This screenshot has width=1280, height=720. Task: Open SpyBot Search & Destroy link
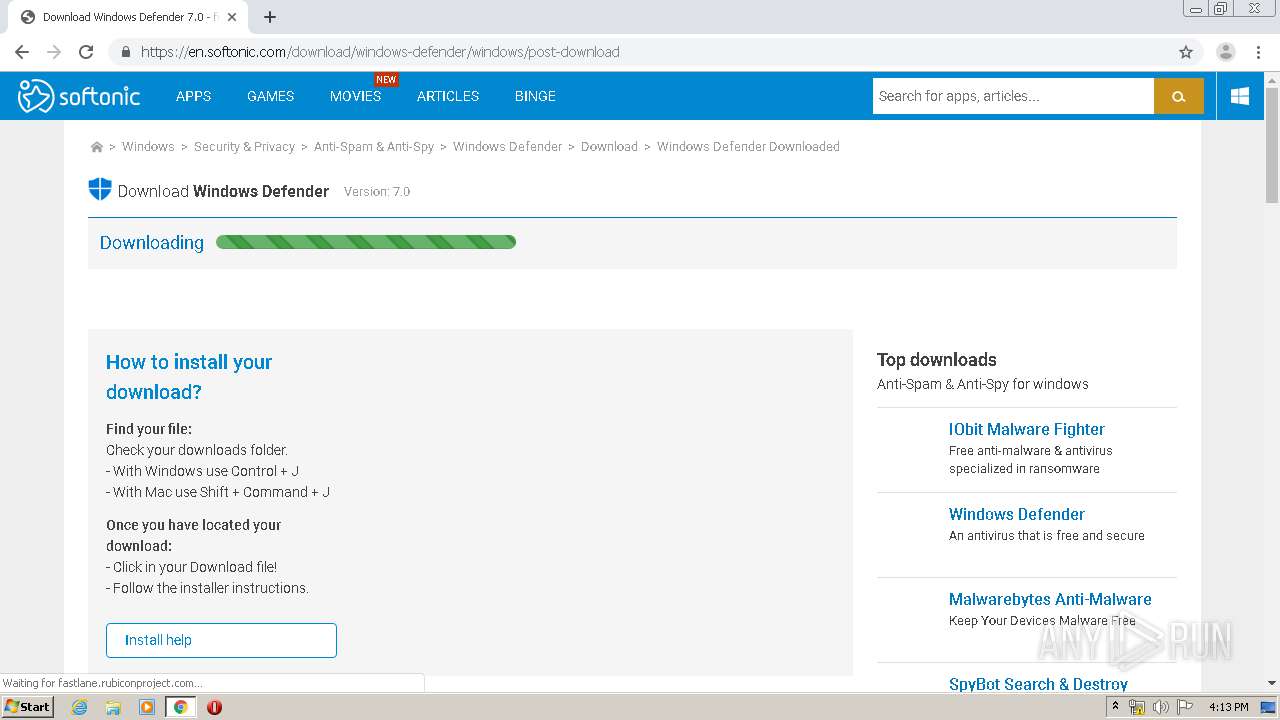coord(1038,684)
